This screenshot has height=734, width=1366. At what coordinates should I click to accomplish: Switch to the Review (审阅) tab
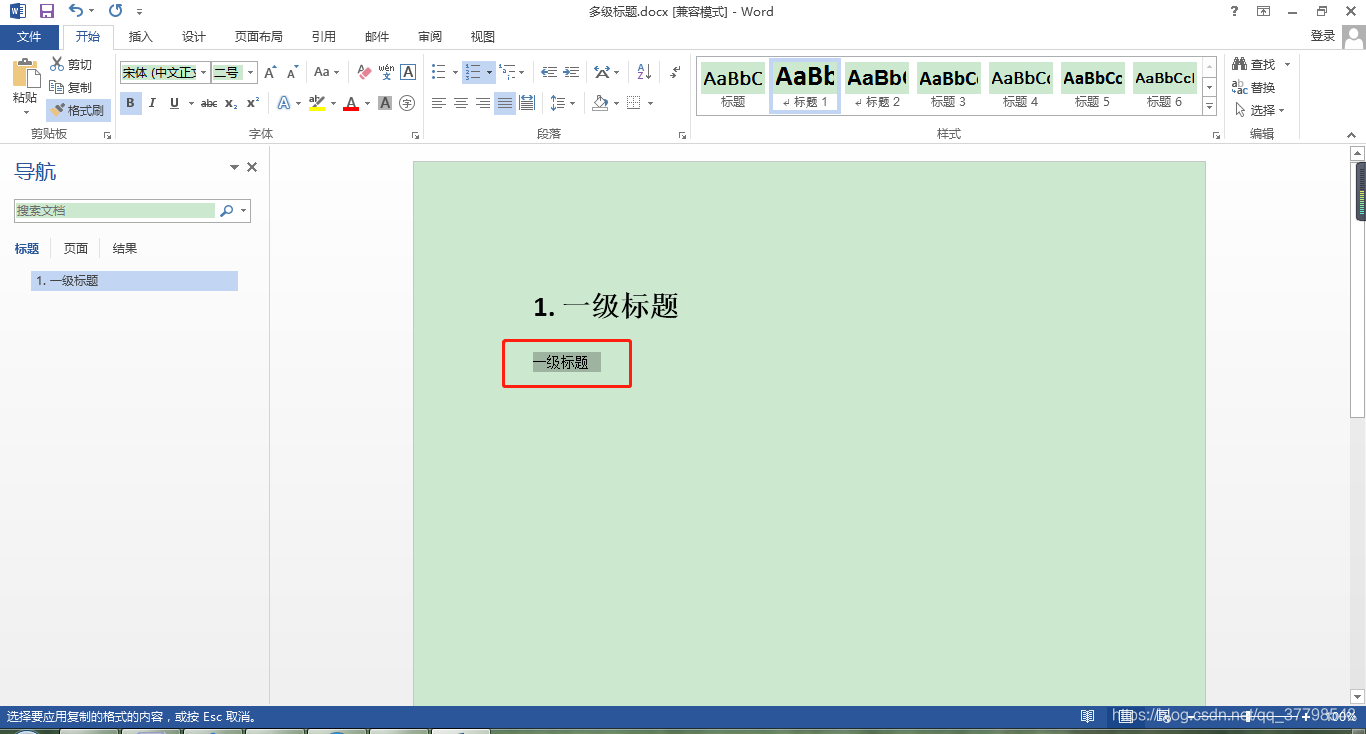tap(430, 37)
